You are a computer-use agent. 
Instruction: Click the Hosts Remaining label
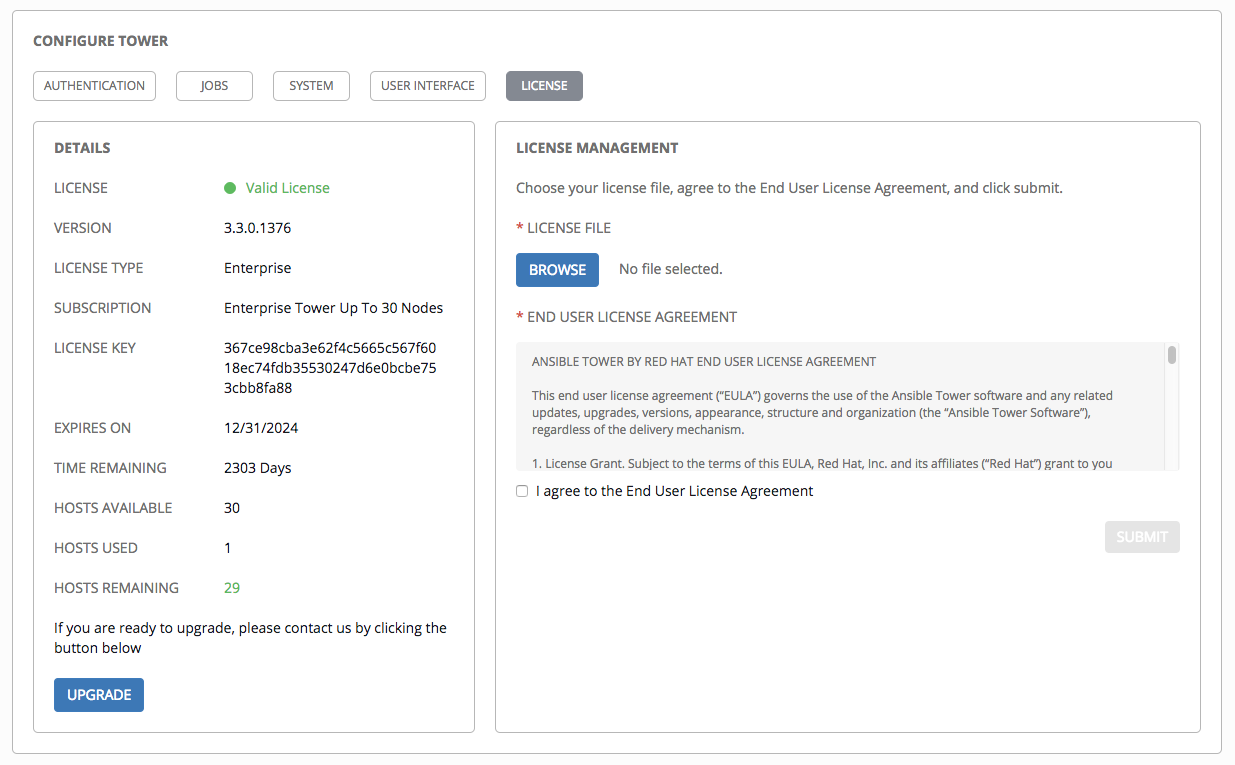116,588
